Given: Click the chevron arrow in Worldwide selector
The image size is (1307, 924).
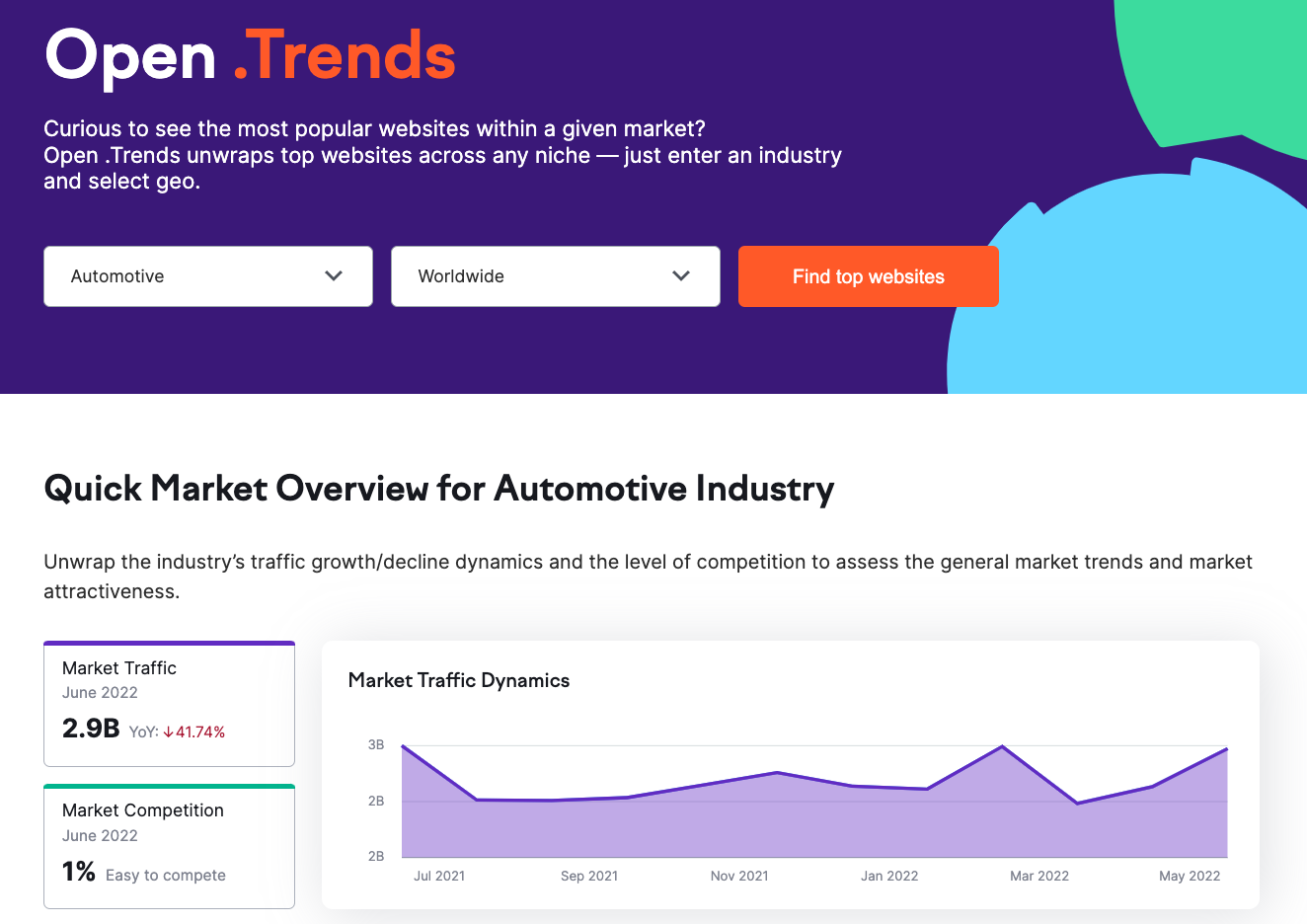Looking at the screenshot, I should tap(681, 276).
